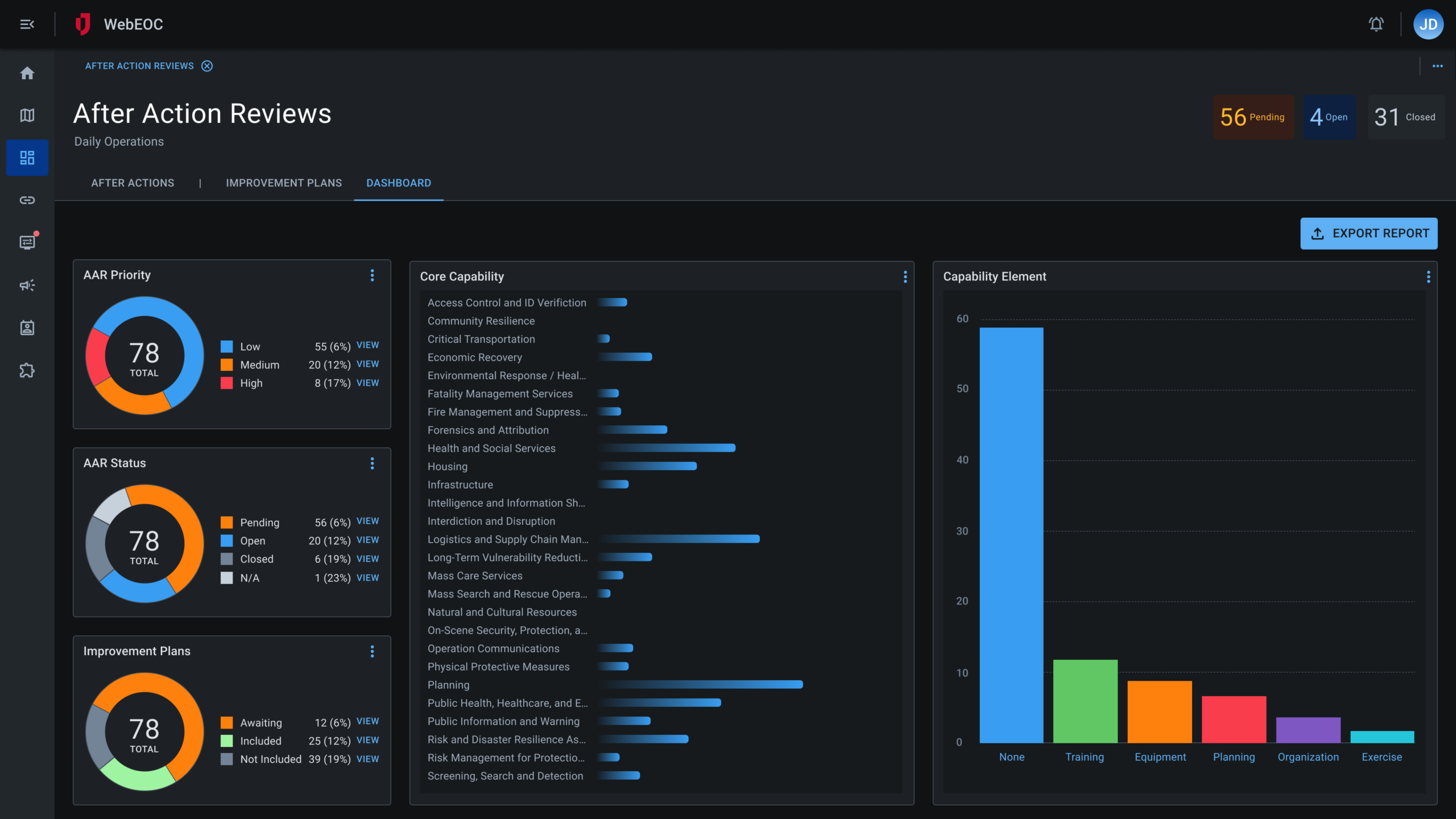The width and height of the screenshot is (1456, 819).
Task: Open the Links sidebar icon
Action: click(27, 200)
